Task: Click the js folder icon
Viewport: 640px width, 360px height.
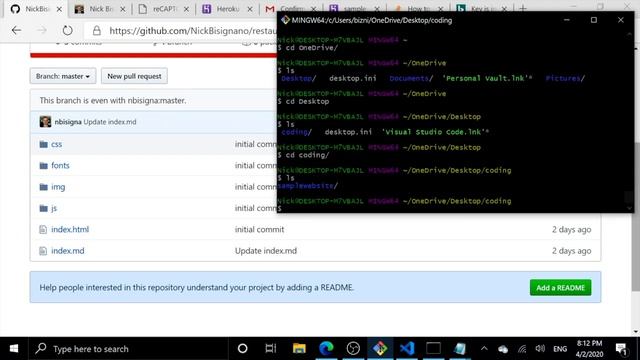Action: (x=44, y=208)
